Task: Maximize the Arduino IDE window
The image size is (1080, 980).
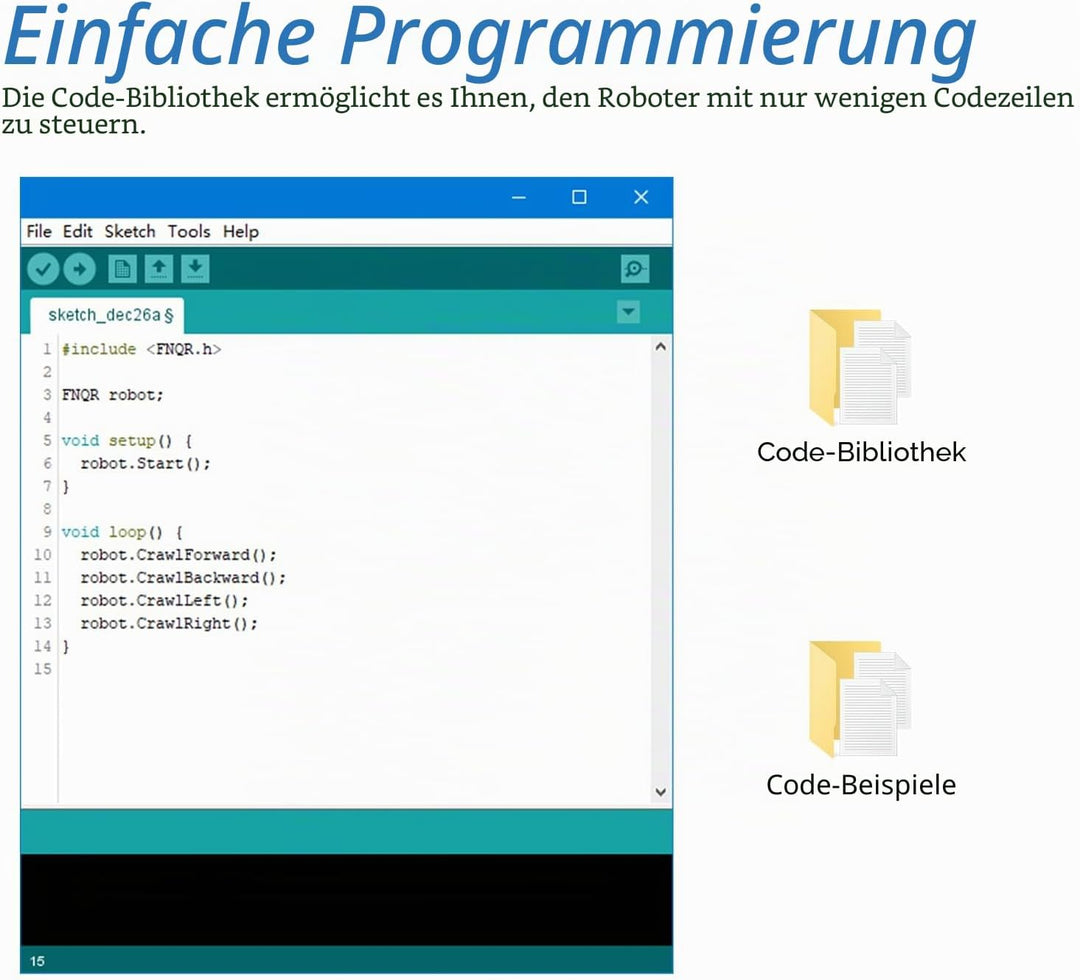Action: point(579,198)
